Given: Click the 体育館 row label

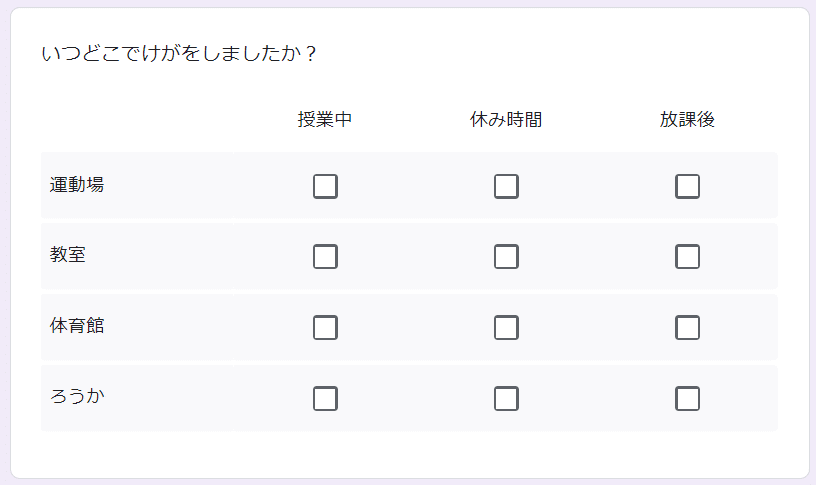Looking at the screenshot, I should [x=77, y=326].
